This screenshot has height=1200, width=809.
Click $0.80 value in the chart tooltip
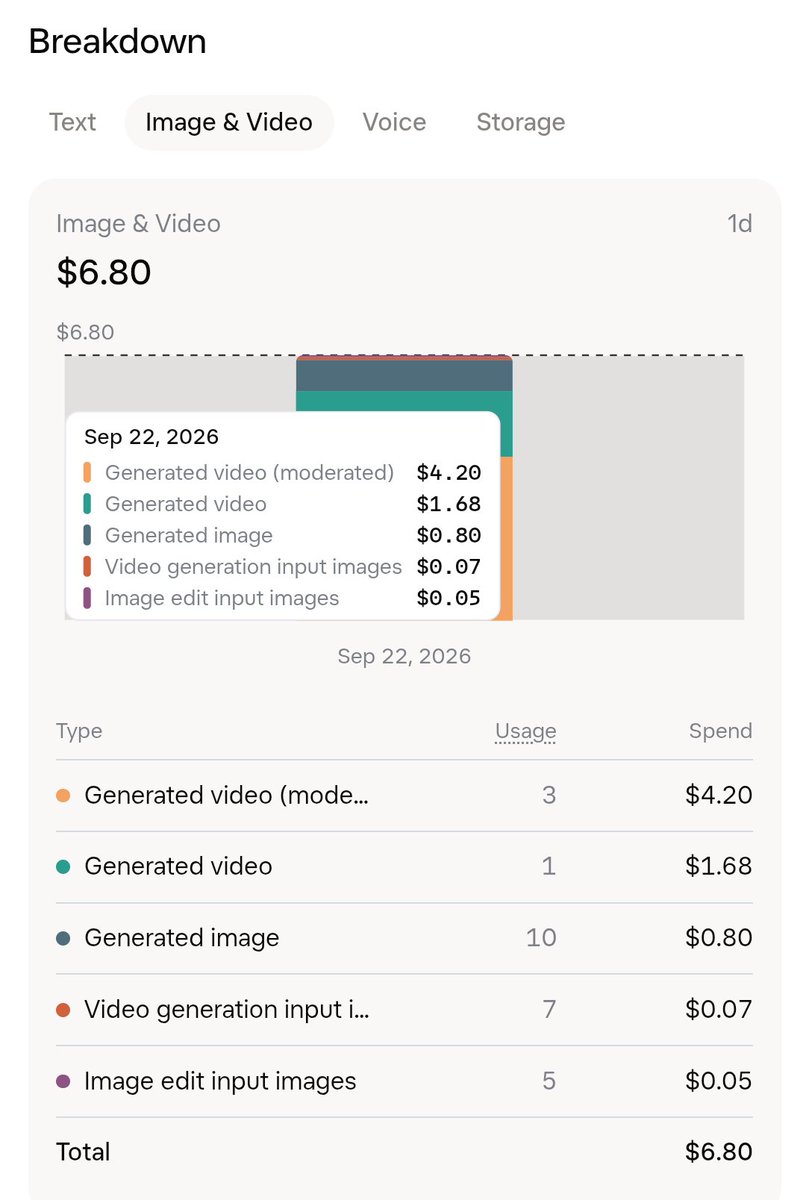pos(449,536)
